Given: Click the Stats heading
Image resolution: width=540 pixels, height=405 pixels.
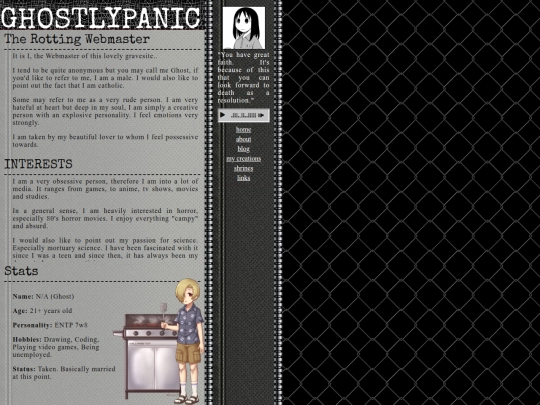Looking at the screenshot, I should tap(21, 271).
